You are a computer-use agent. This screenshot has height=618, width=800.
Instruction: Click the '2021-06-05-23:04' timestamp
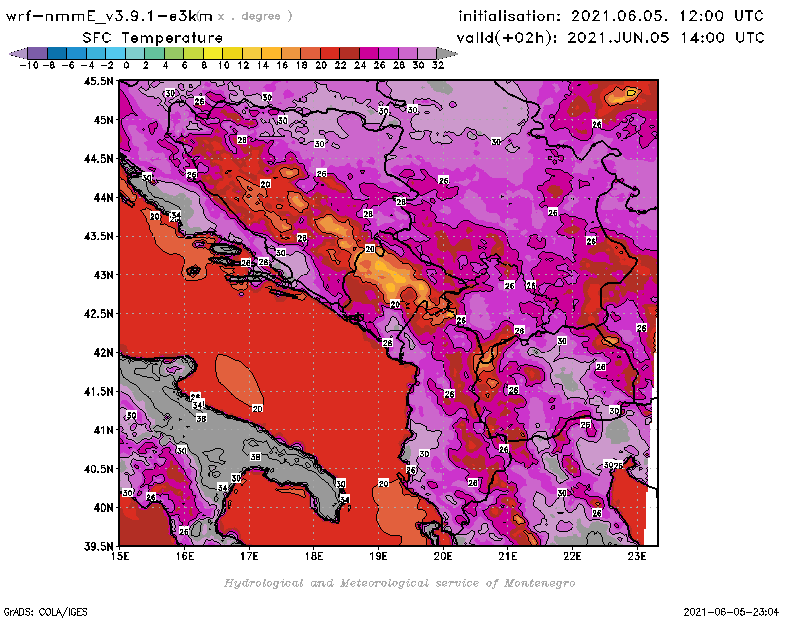731,612
